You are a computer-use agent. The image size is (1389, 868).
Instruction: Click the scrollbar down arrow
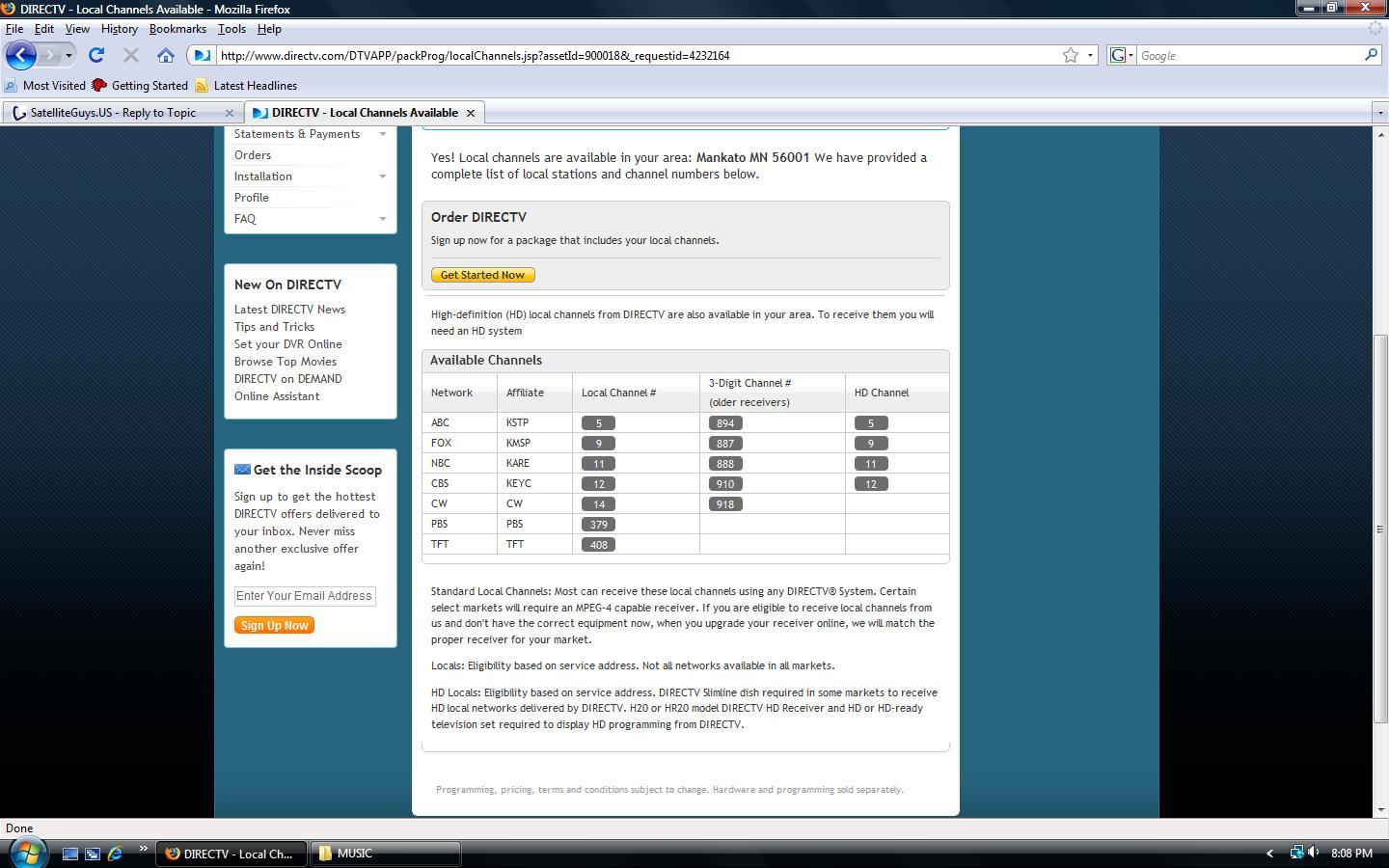point(1380,810)
